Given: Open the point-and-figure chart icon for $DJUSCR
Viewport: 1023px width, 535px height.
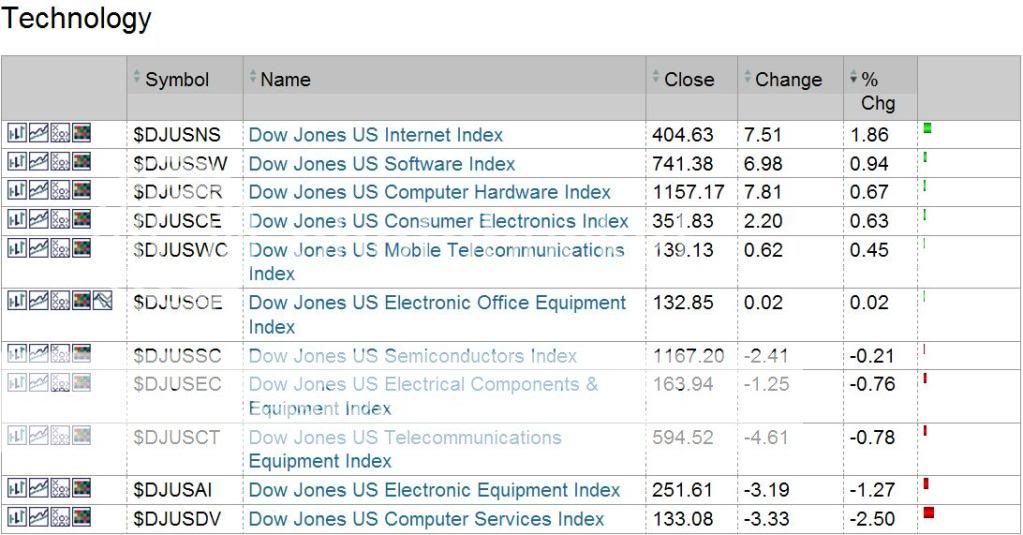Looking at the screenshot, I should [60, 189].
